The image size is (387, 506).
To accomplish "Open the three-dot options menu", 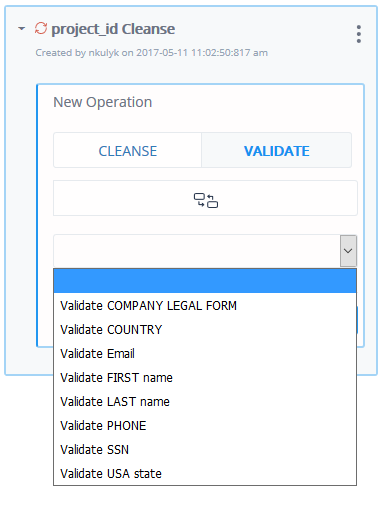I will click(359, 34).
